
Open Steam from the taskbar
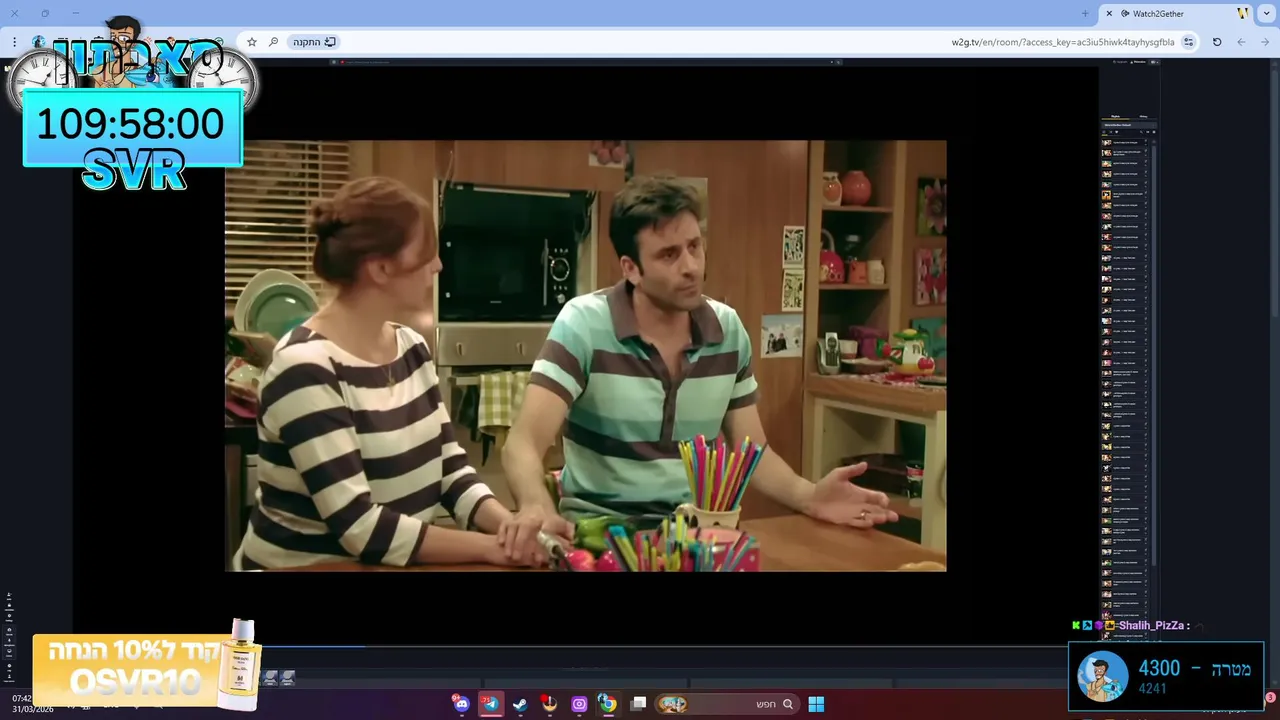coord(520,704)
